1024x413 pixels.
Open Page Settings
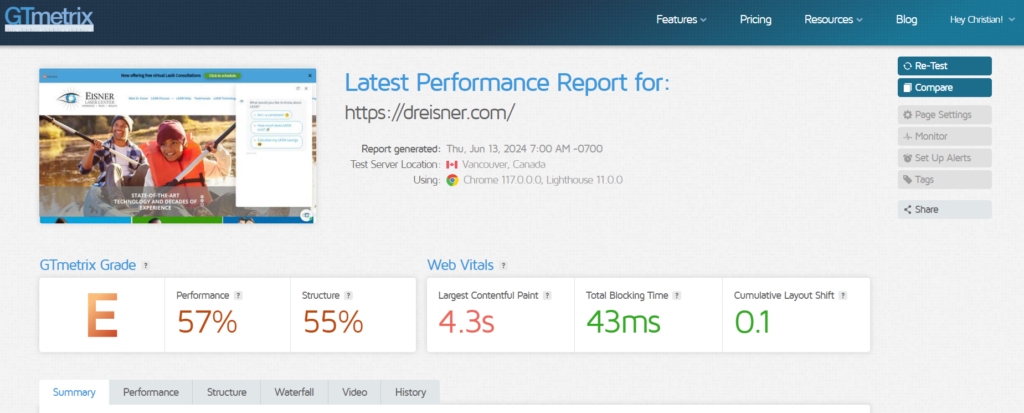(944, 114)
